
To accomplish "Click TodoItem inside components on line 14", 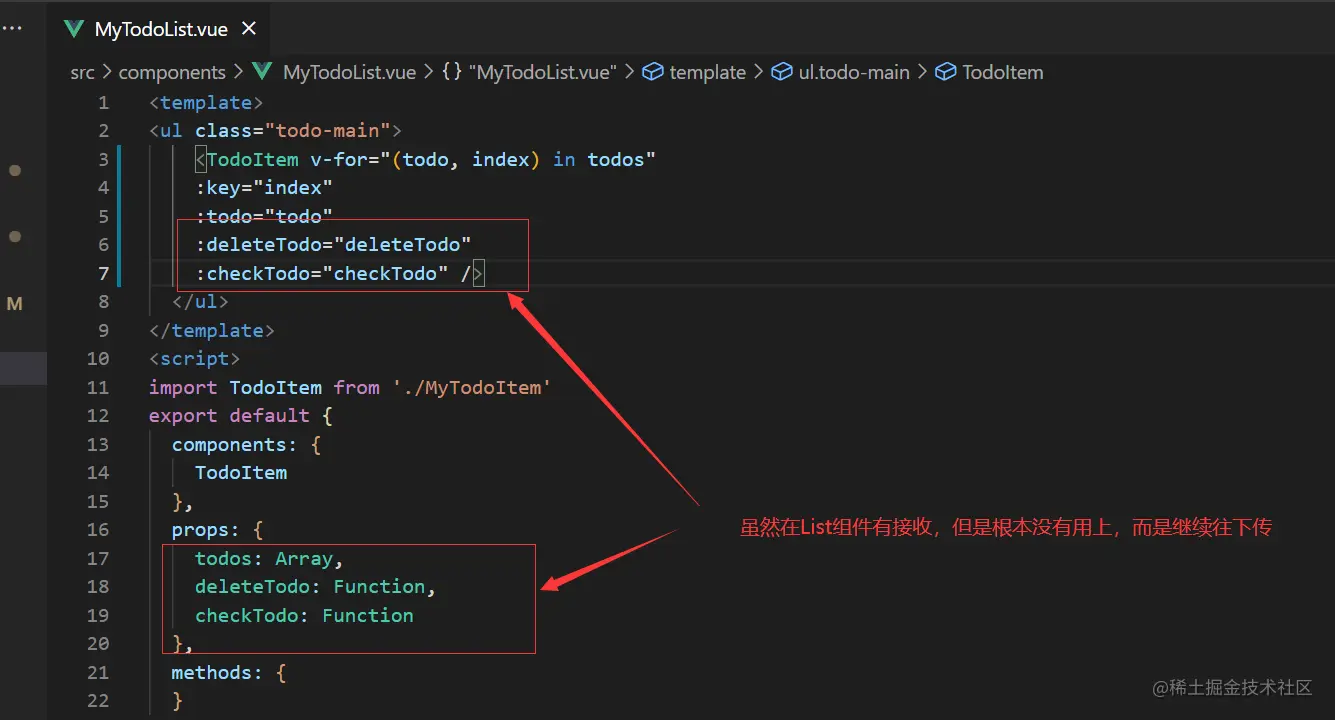I will pos(241,472).
